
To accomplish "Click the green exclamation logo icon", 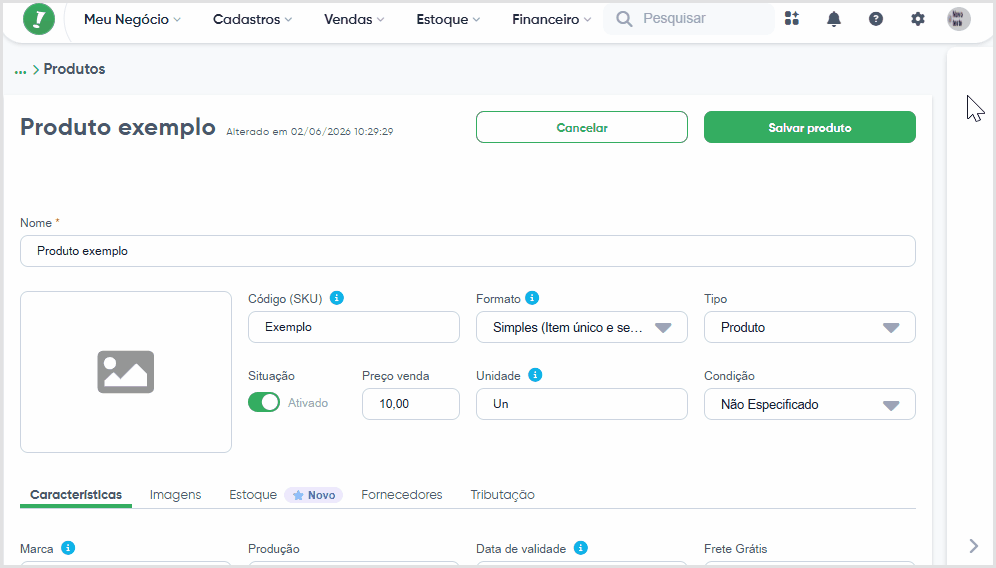I will coord(39,19).
